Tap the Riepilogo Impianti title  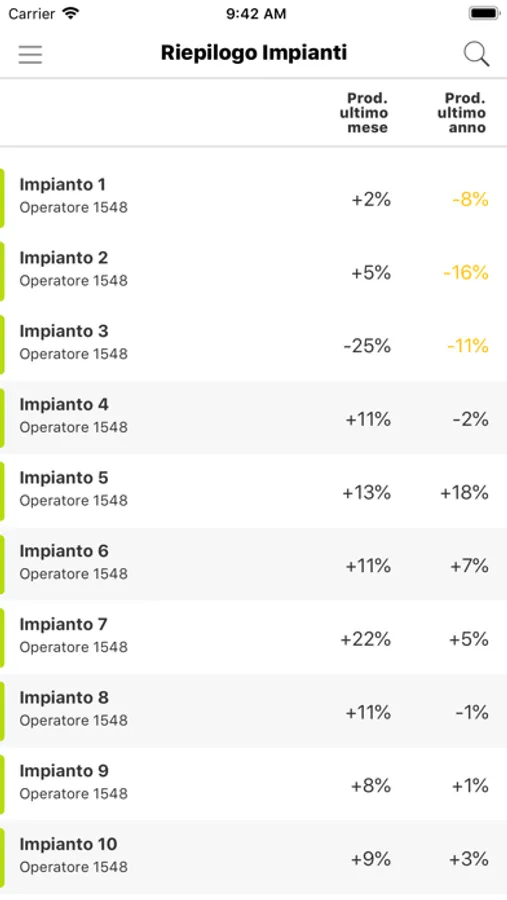(x=254, y=53)
